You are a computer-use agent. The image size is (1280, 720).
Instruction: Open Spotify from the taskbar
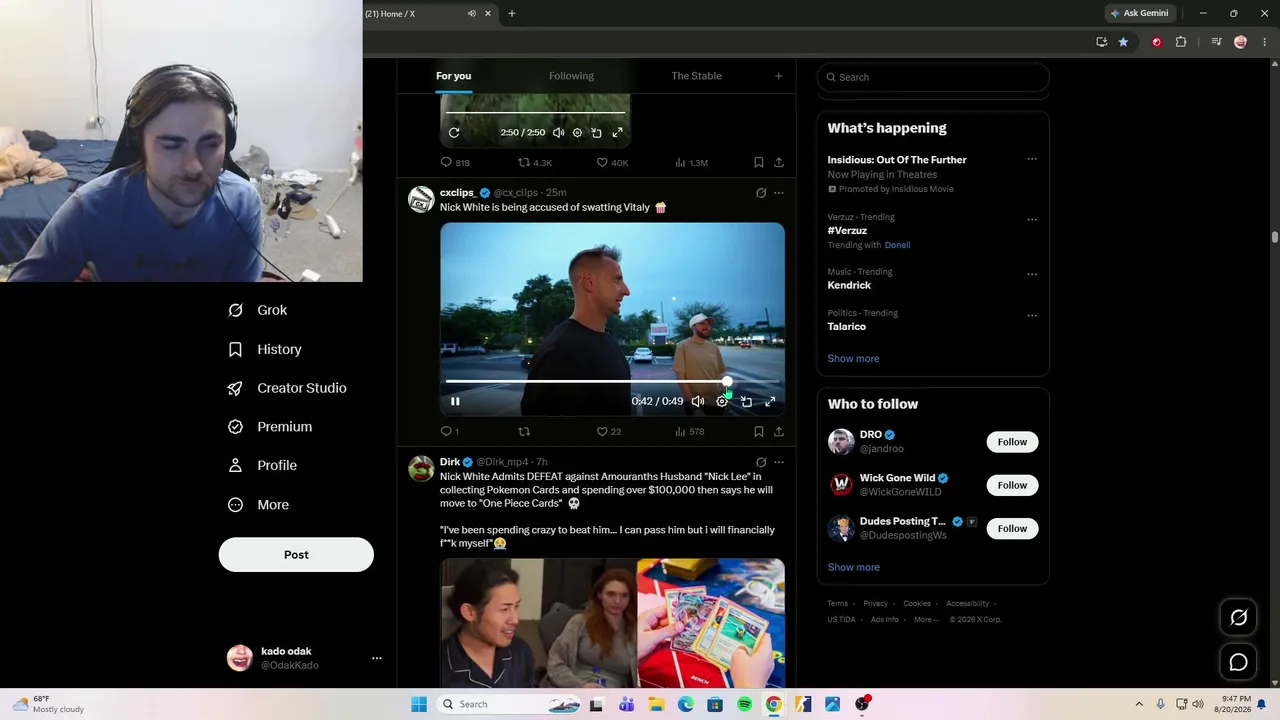744,704
